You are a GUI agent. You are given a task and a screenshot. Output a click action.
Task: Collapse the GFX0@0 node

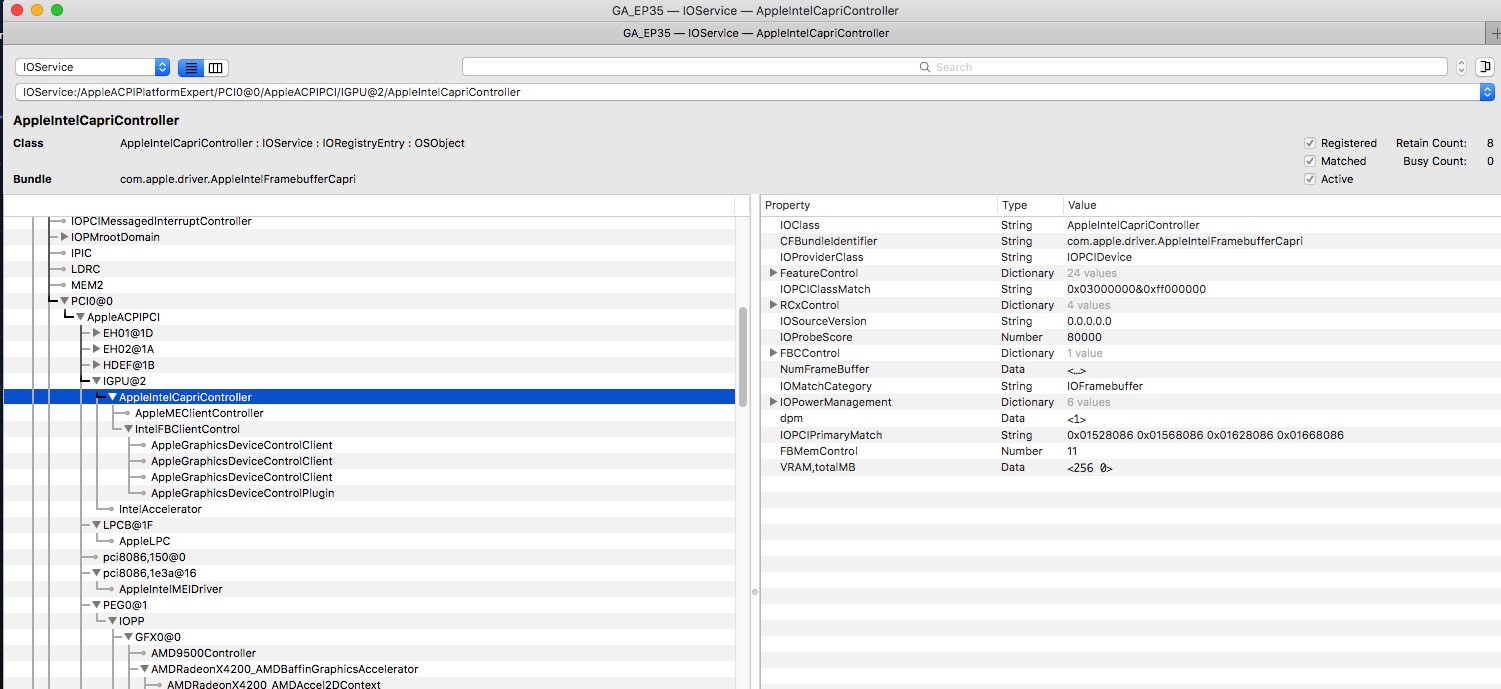[128, 637]
